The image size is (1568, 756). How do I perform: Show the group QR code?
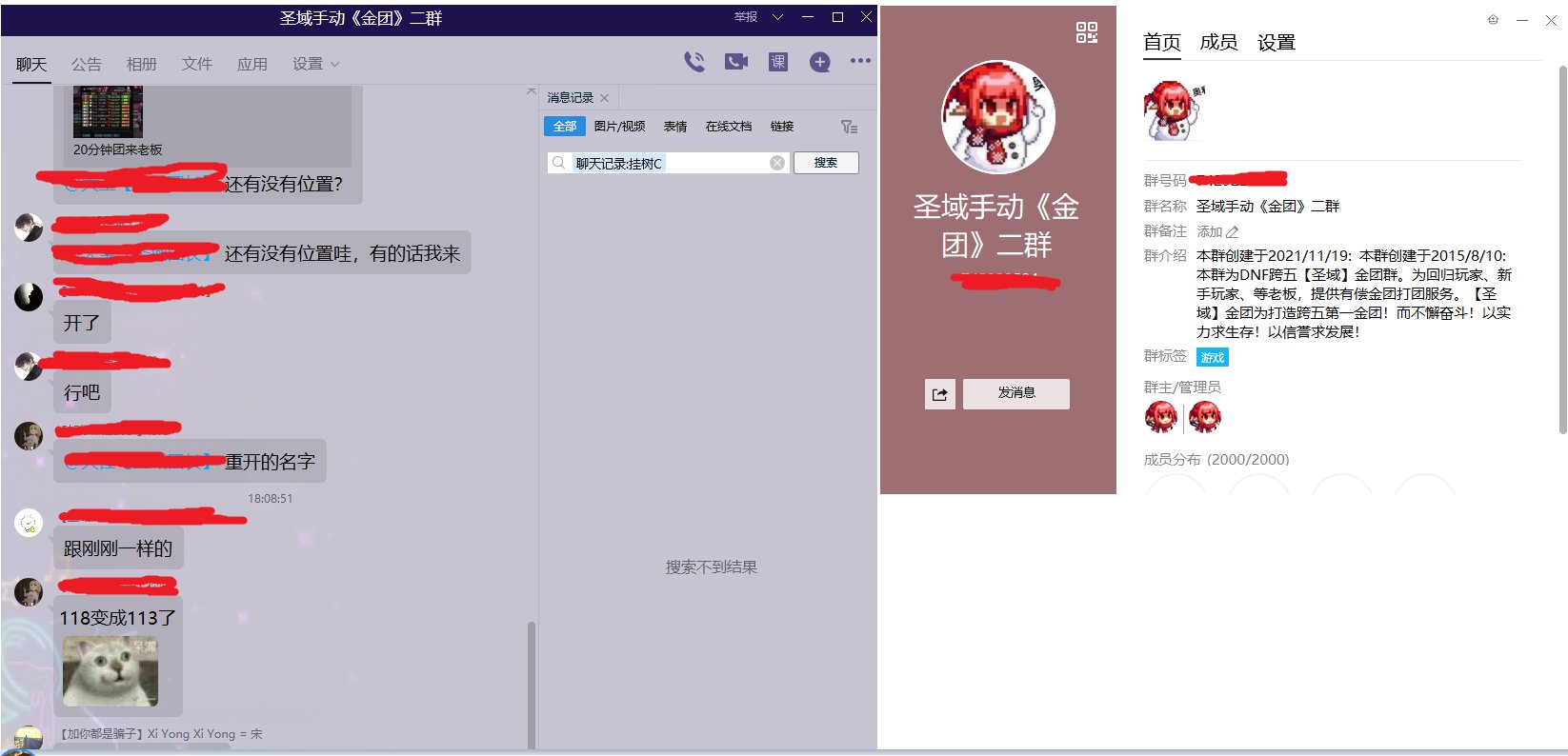pyautogui.click(x=1087, y=32)
